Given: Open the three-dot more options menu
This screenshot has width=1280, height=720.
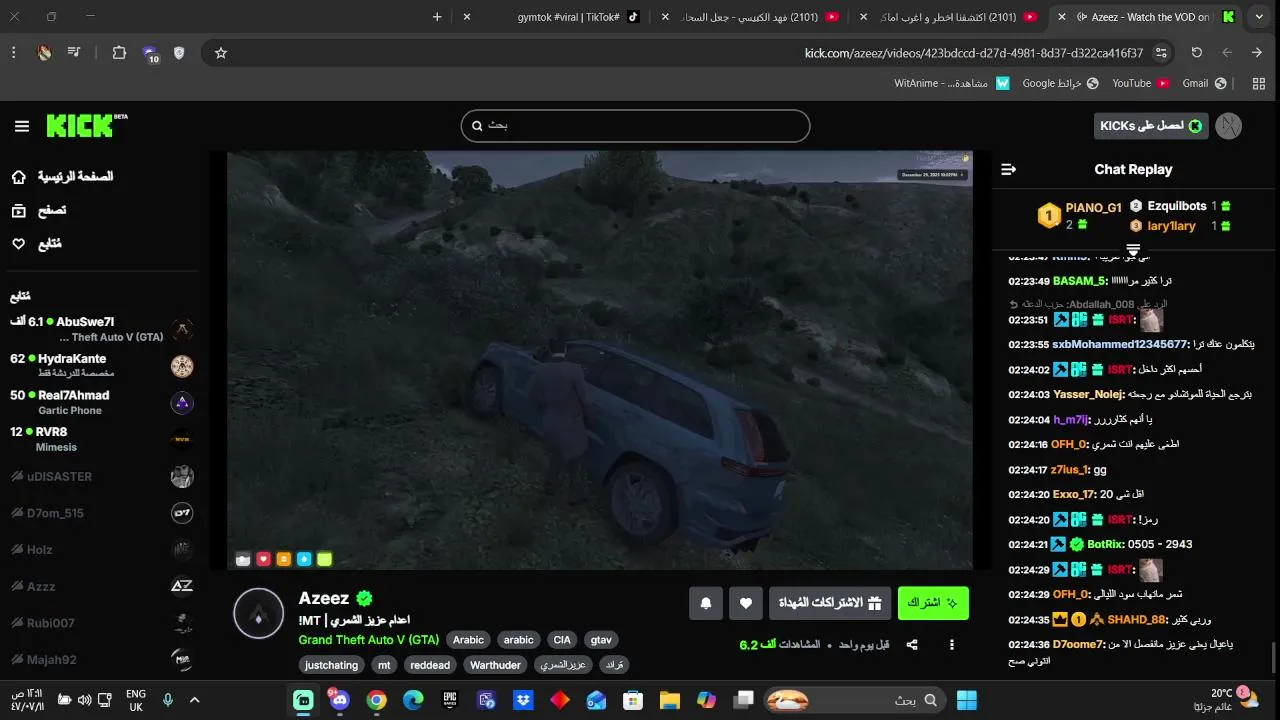Looking at the screenshot, I should tap(952, 645).
